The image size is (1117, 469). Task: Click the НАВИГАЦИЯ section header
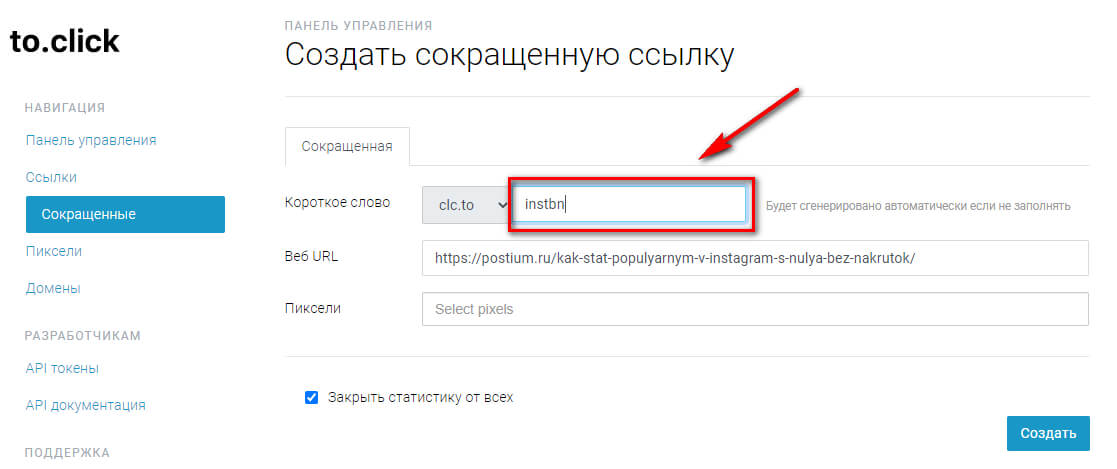[65, 108]
